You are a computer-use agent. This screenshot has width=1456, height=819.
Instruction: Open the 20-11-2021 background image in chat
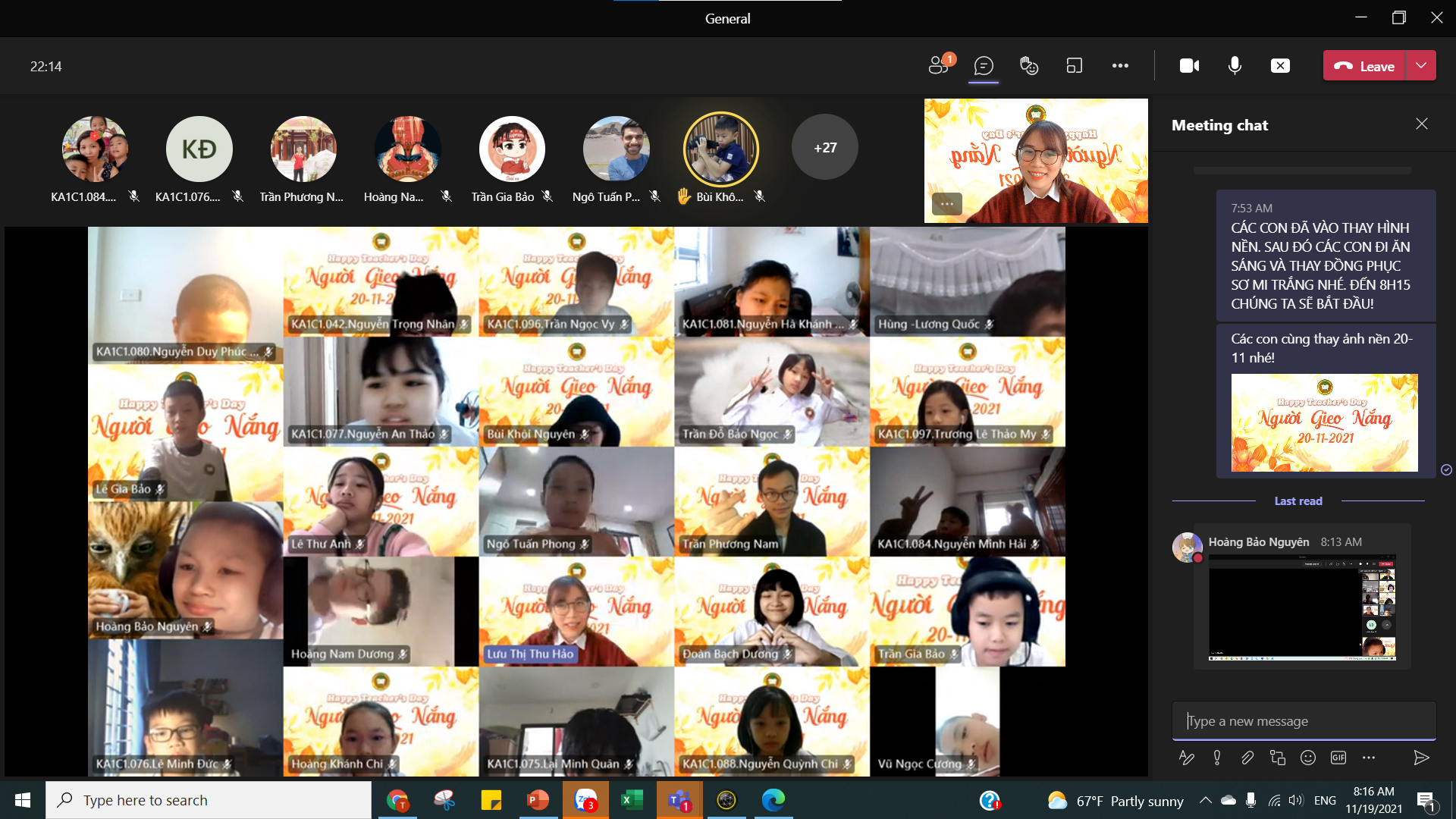[1324, 422]
